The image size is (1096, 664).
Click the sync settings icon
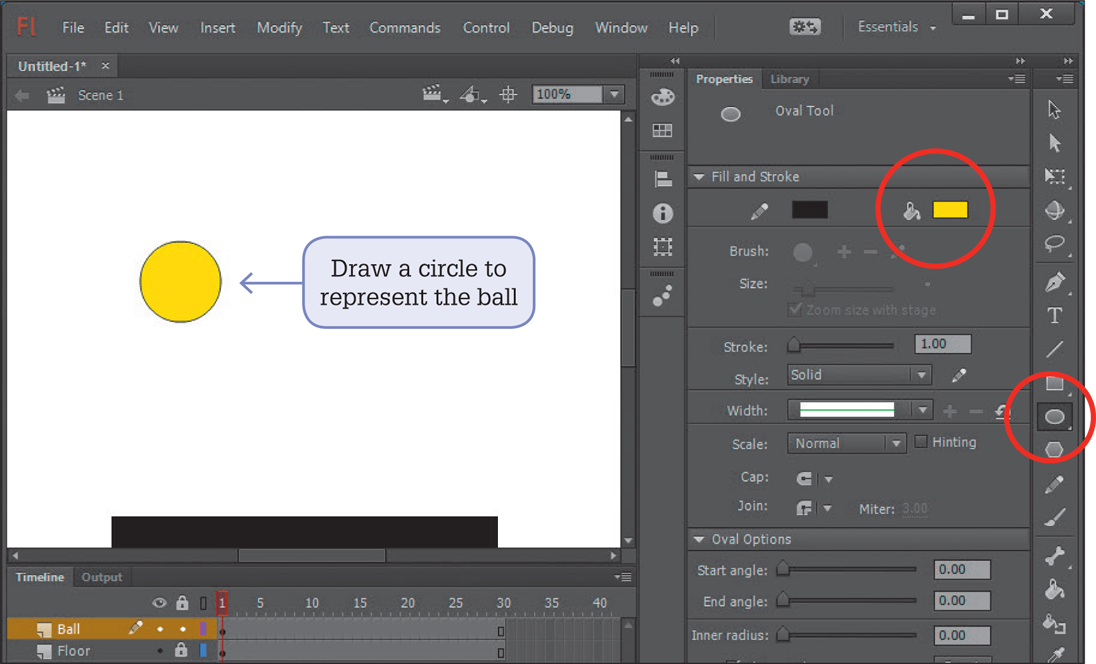coord(805,27)
